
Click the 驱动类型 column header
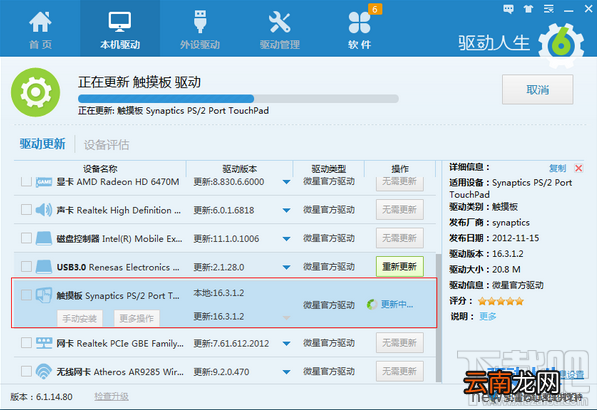tap(329, 169)
